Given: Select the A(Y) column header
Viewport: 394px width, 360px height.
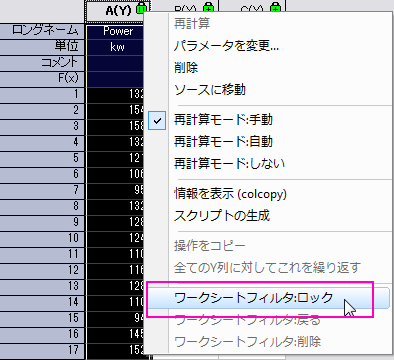Looking at the screenshot, I should click(x=118, y=11).
